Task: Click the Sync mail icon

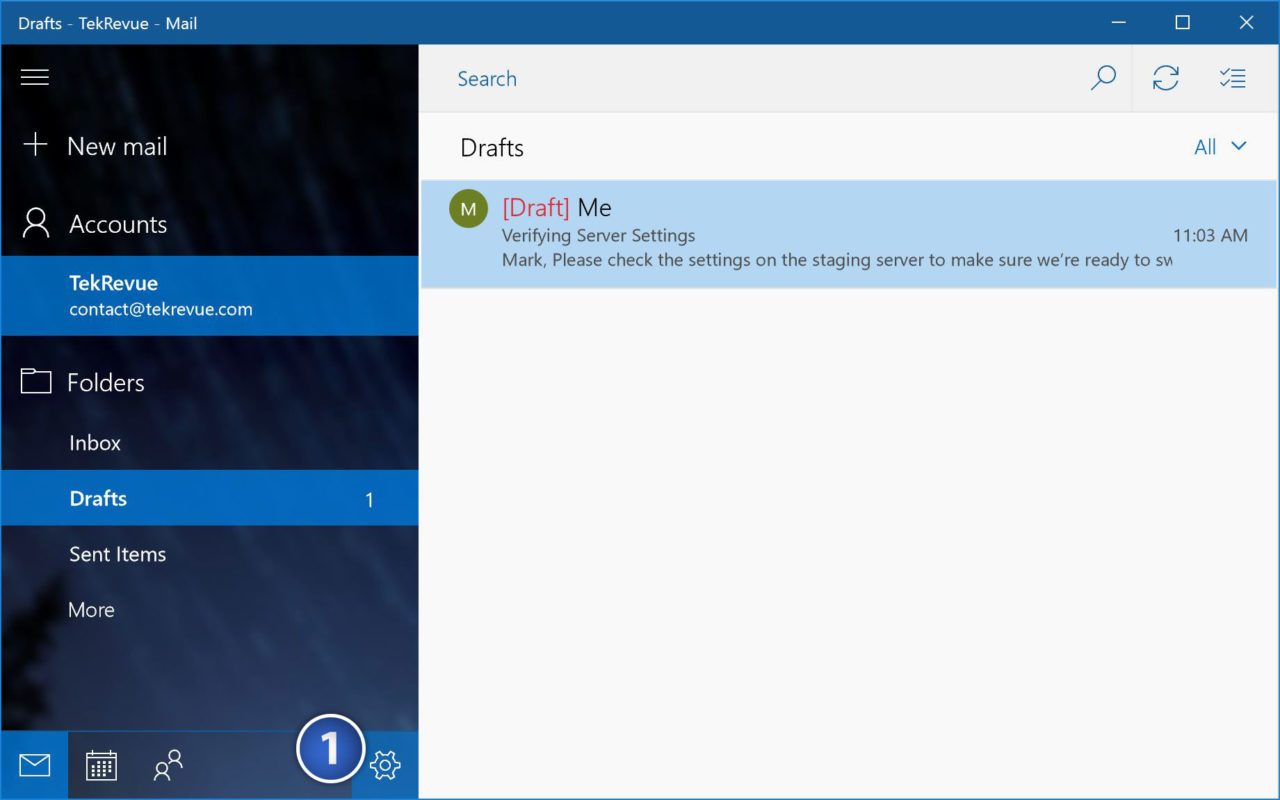Action: click(x=1166, y=78)
